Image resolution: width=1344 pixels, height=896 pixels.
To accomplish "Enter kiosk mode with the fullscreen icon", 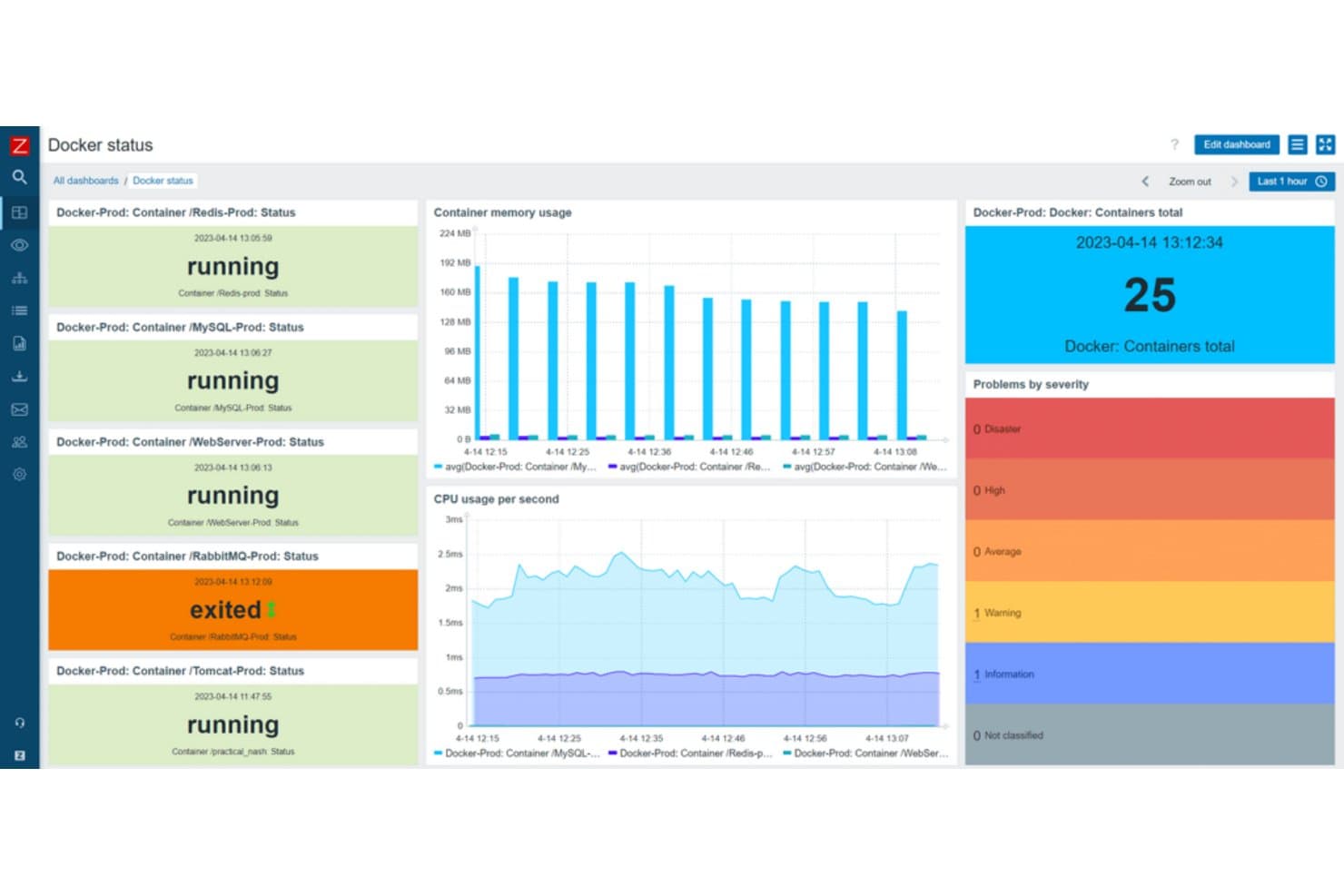I will pyautogui.click(x=1325, y=144).
